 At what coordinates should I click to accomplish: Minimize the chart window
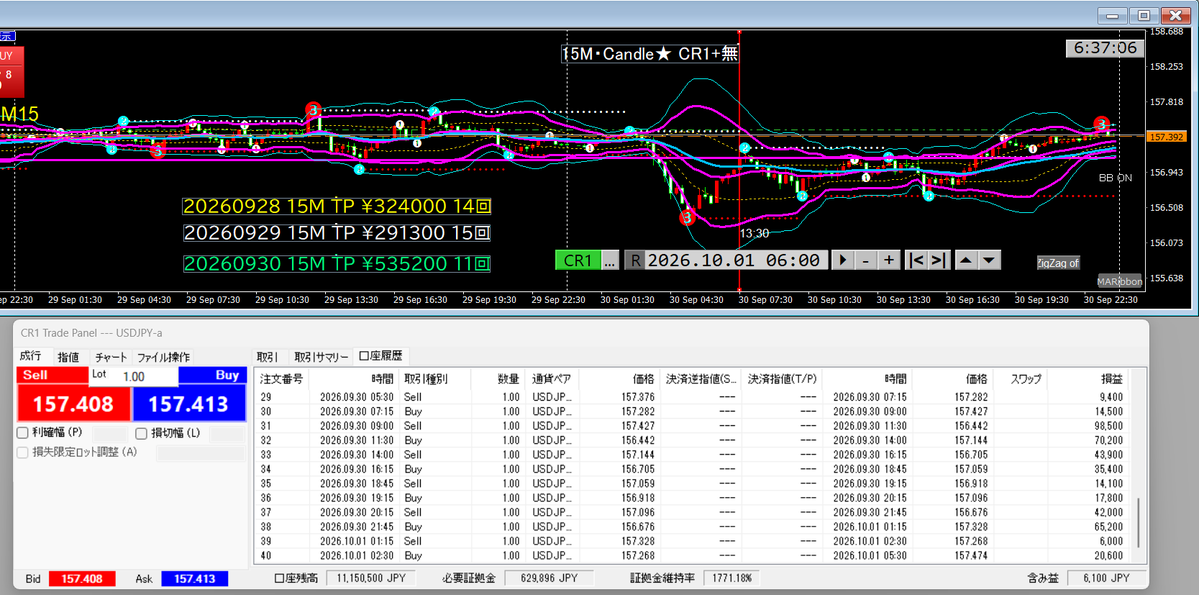click(1113, 15)
